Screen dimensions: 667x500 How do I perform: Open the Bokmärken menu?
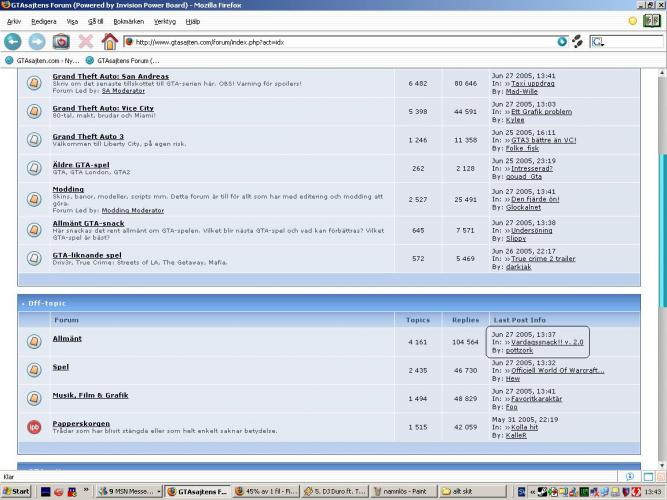[128, 20]
